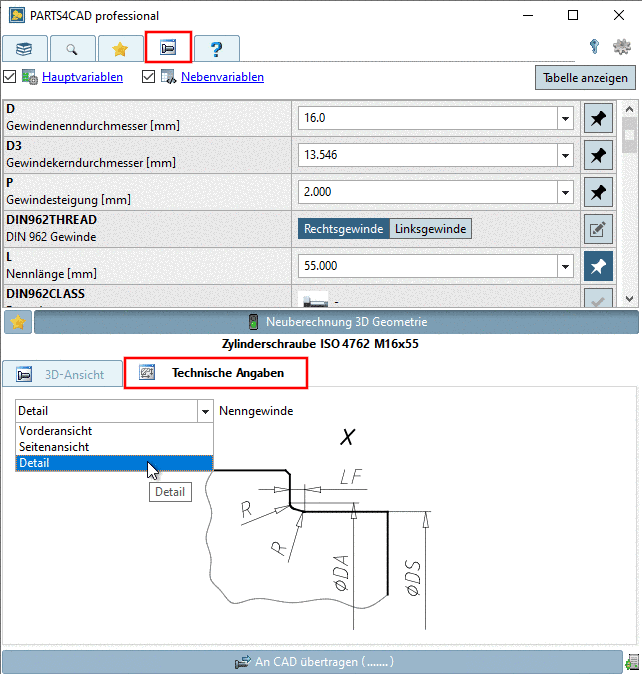Click the 55.000 value field
Image resolution: width=642 pixels, height=674 pixels.
pyautogui.click(x=428, y=266)
